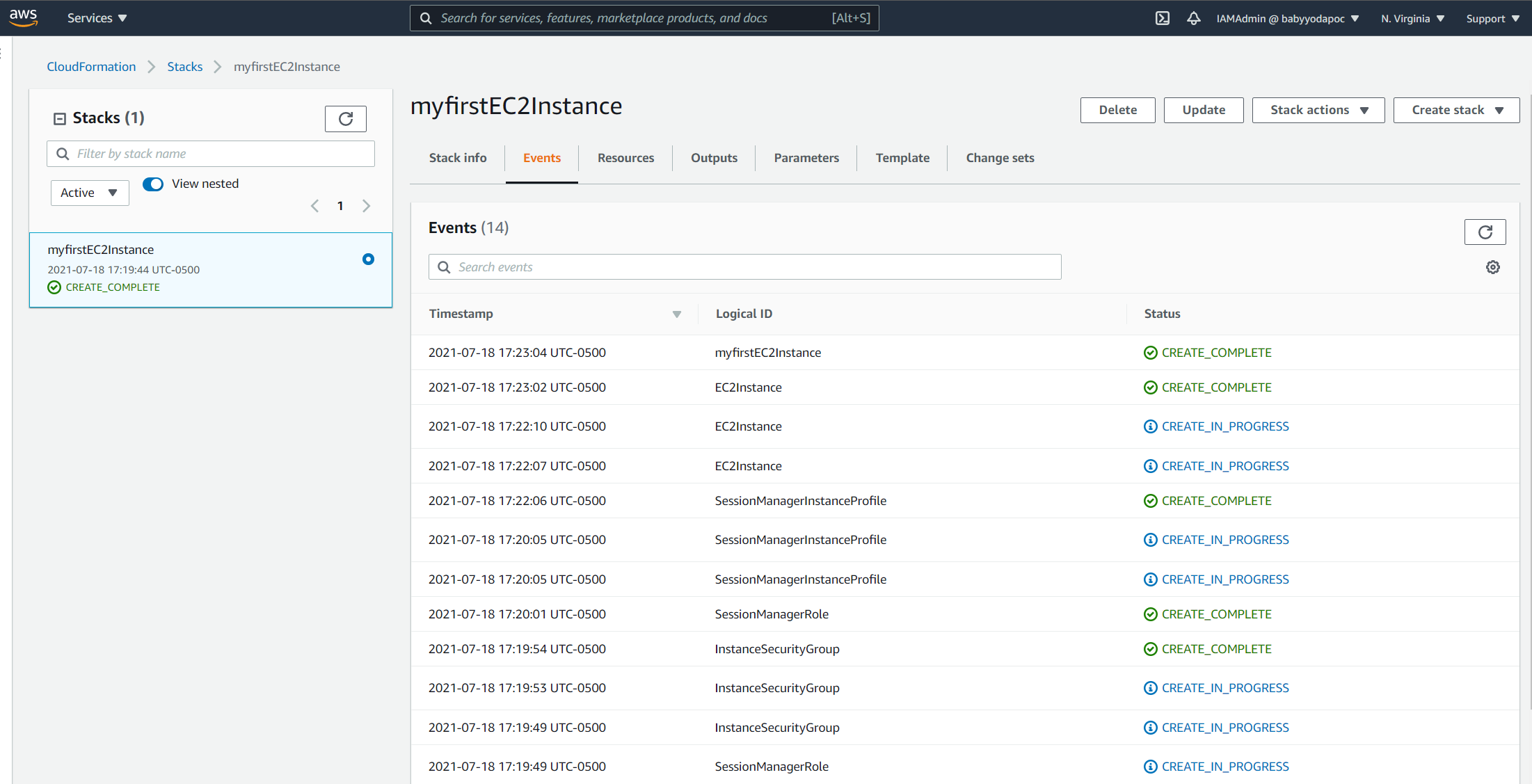Click the stack CREATE_COMPLETE check icon in sidebar
1532x784 pixels.
click(54, 287)
